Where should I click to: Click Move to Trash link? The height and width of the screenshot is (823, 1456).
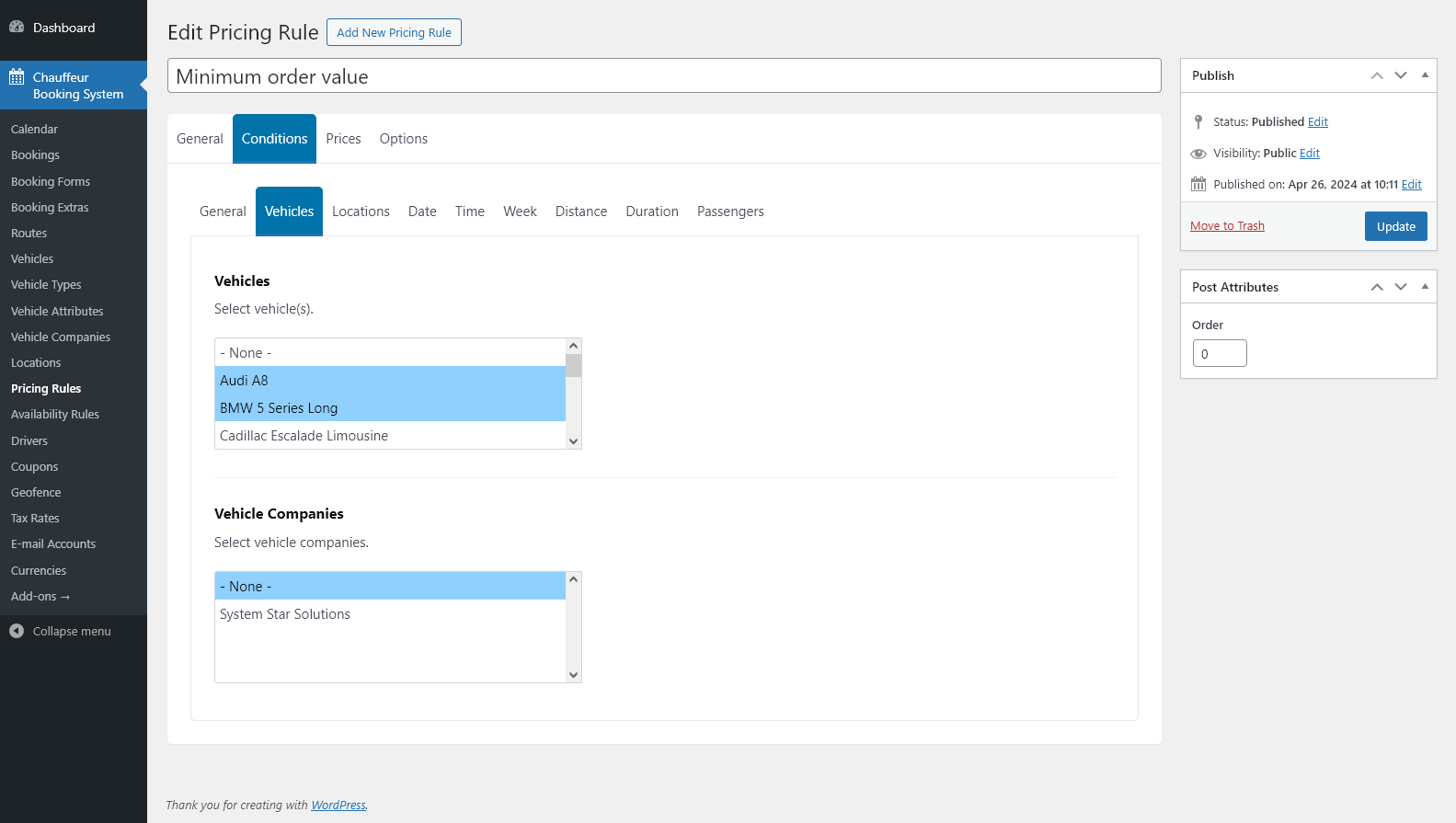click(x=1227, y=226)
